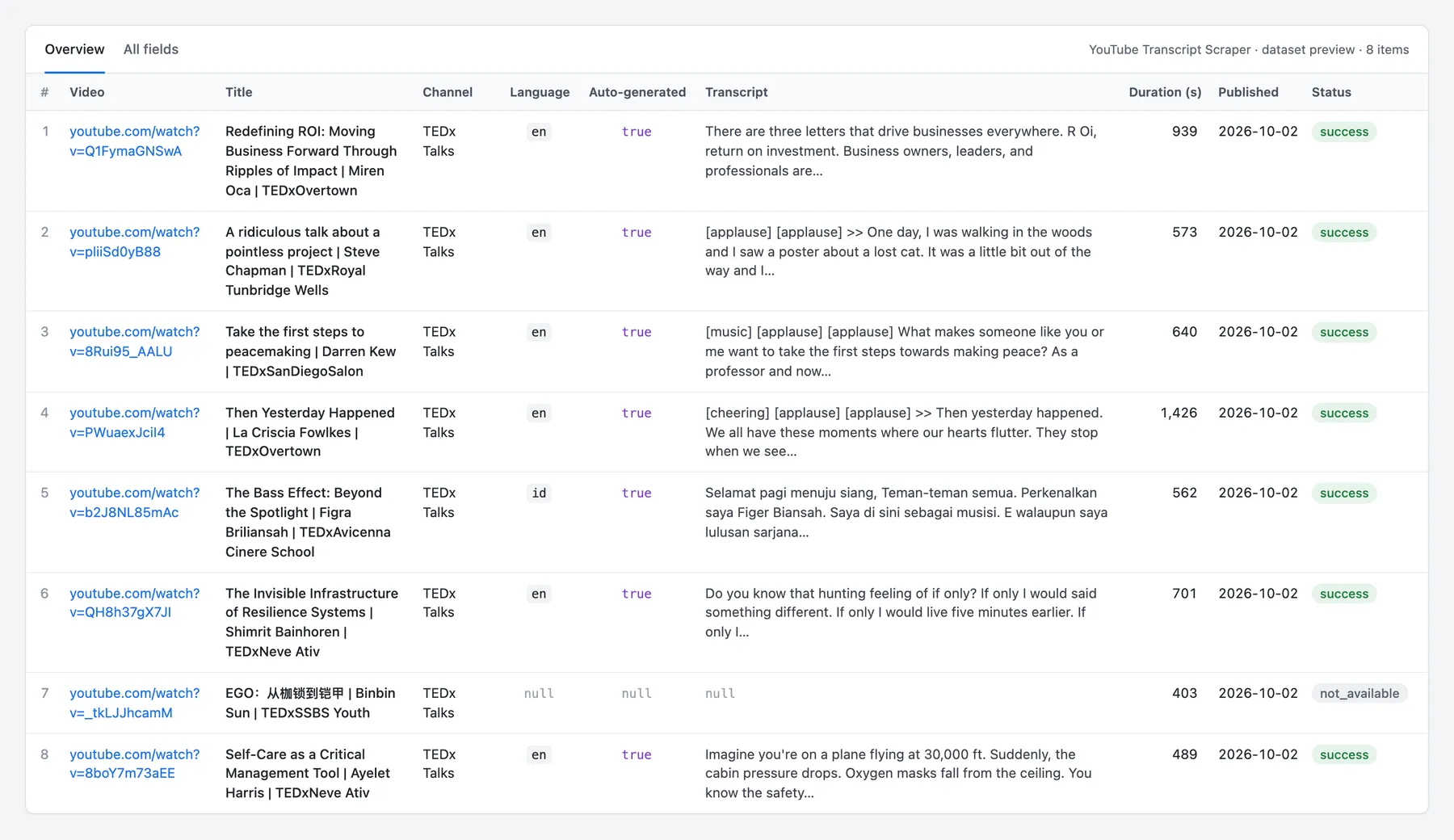Click success badge for Redefining ROI row
Screen dimensions: 1454x840
tap(1344, 132)
